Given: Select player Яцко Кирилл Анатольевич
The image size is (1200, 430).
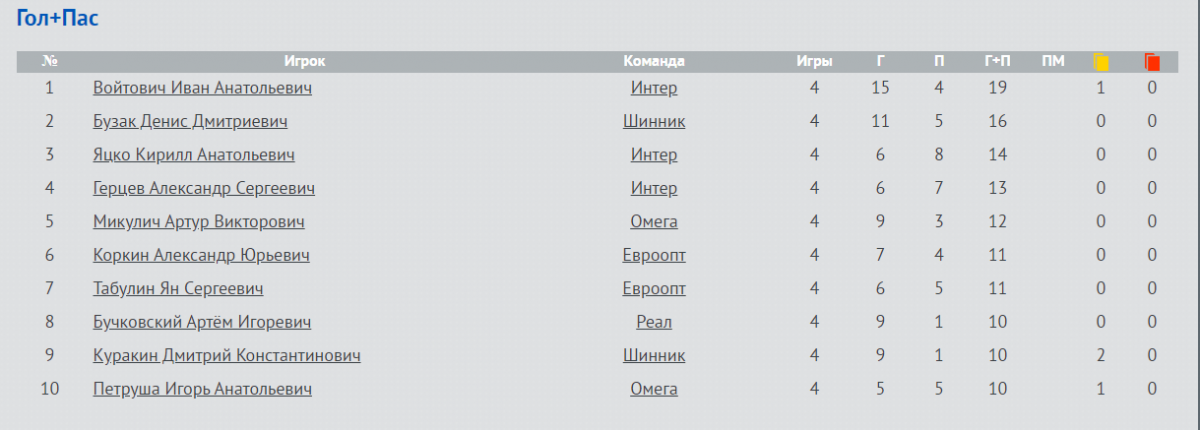Looking at the screenshot, I should click(194, 155).
